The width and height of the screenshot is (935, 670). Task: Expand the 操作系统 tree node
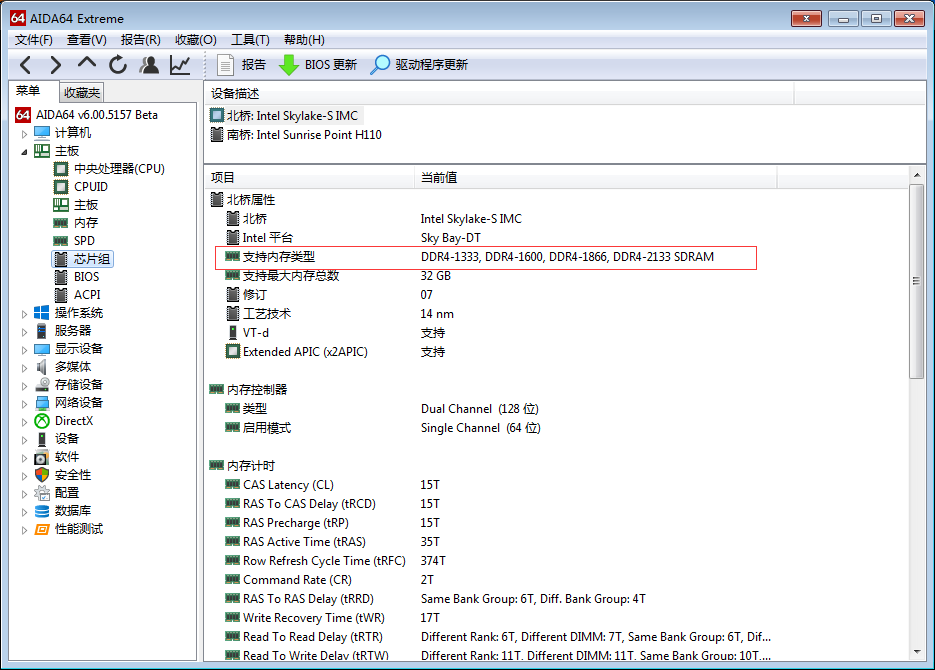(24, 314)
